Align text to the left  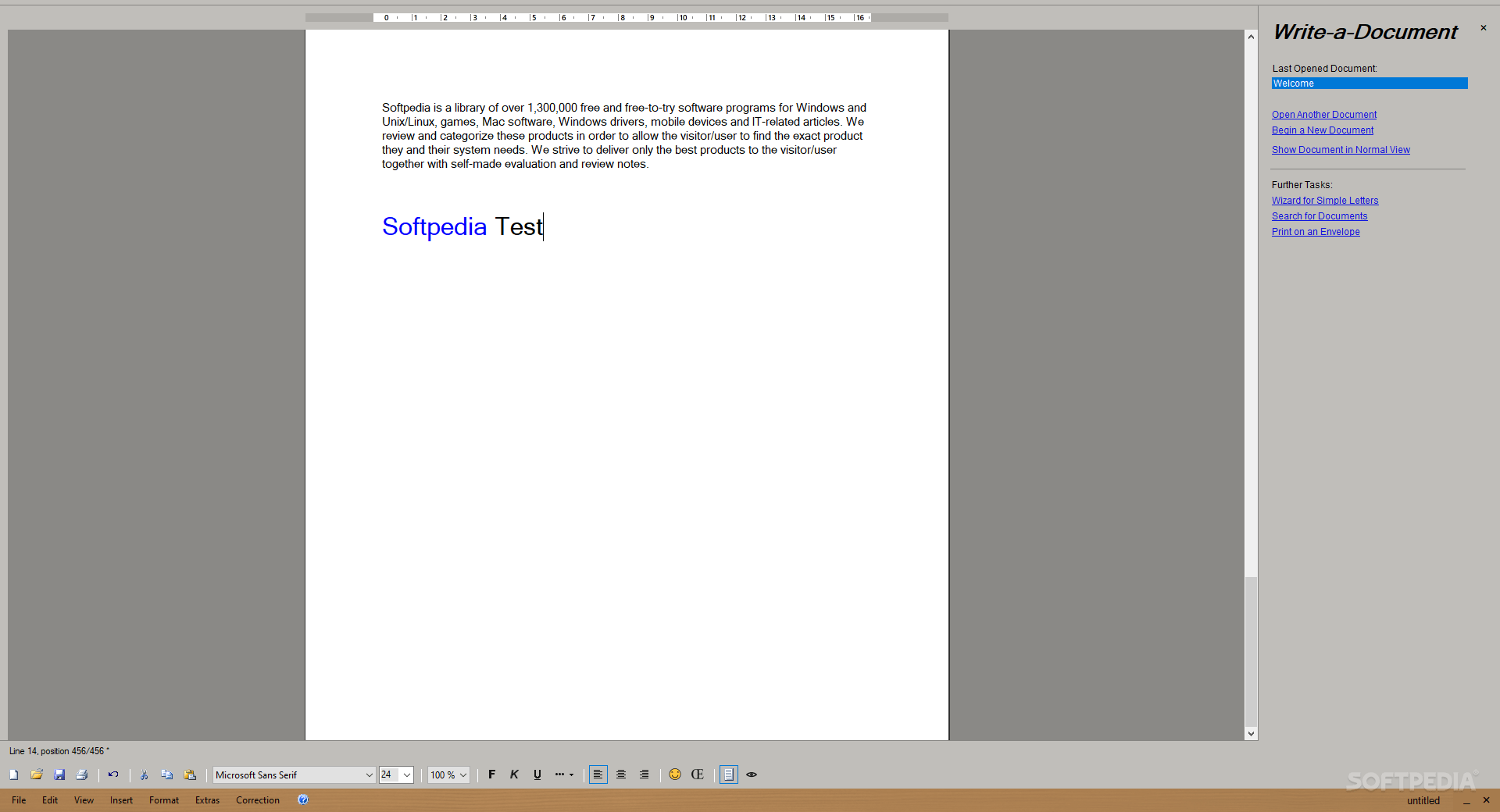click(x=598, y=775)
